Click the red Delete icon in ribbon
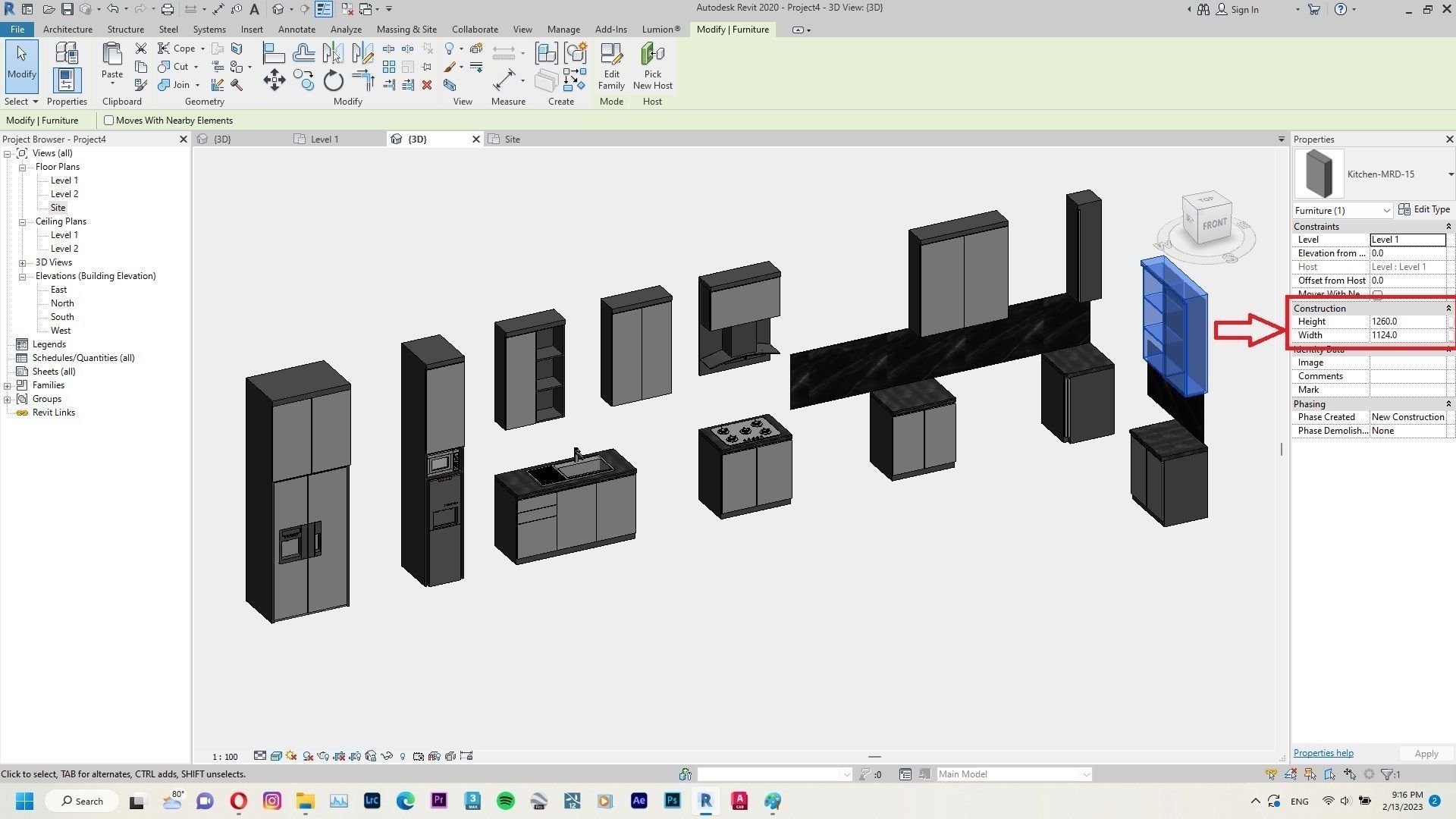Viewport: 1456px width, 819px height. click(x=427, y=85)
